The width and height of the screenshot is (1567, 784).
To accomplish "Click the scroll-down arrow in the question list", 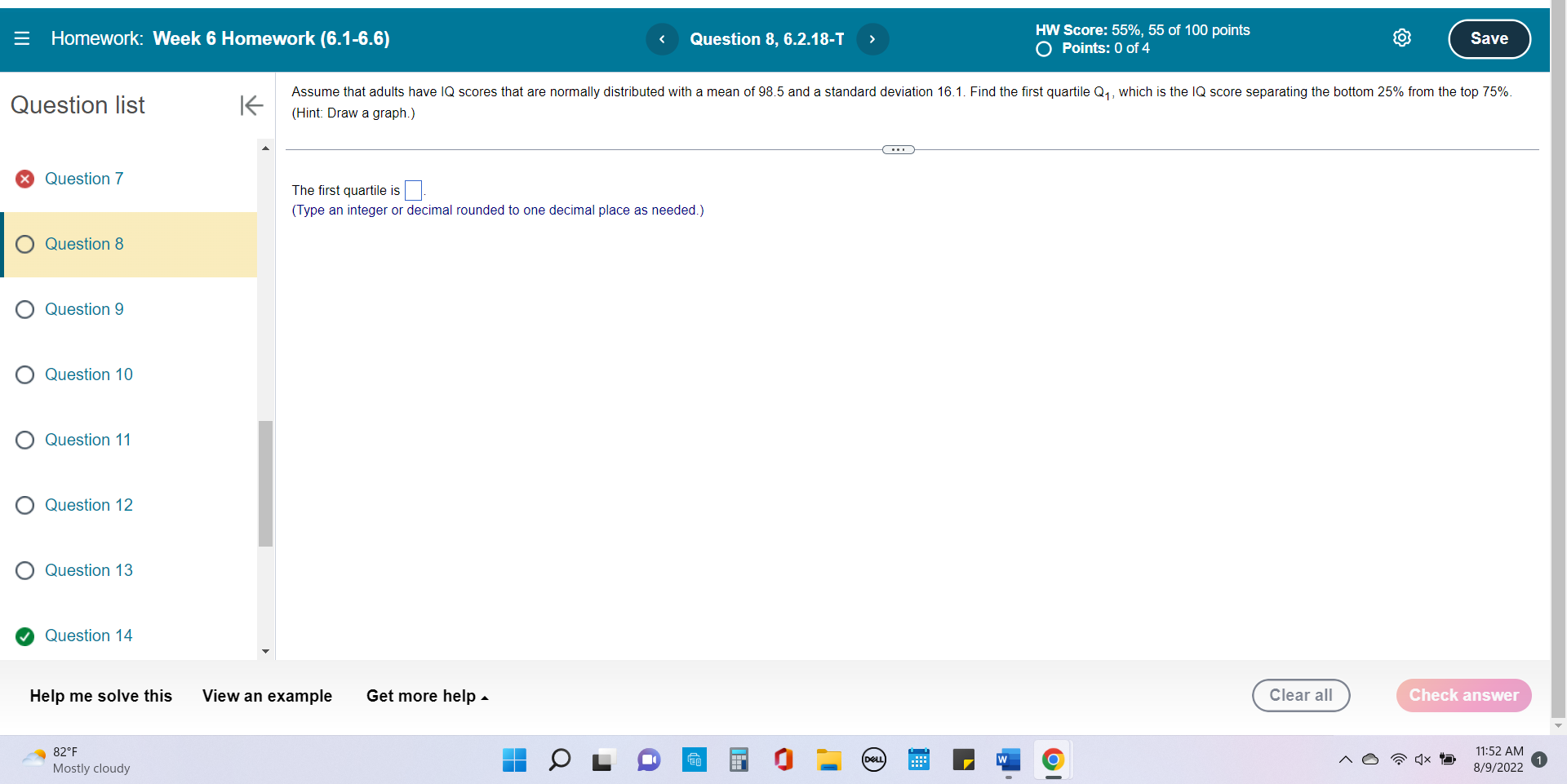I will click(x=265, y=651).
